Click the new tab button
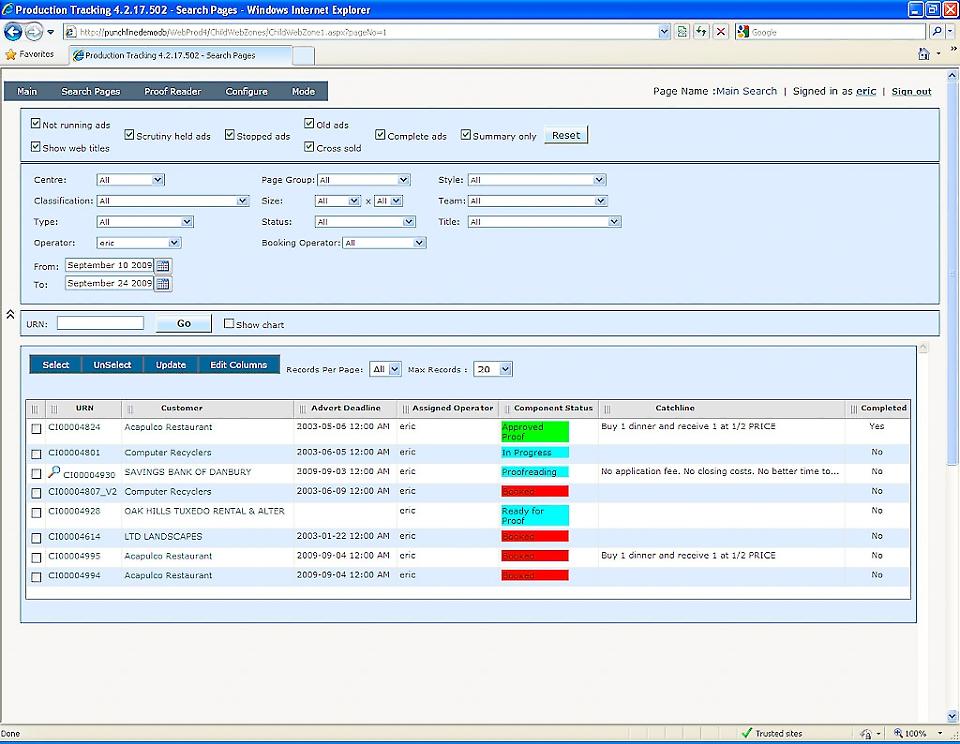This screenshot has height=744, width=960. [304, 55]
